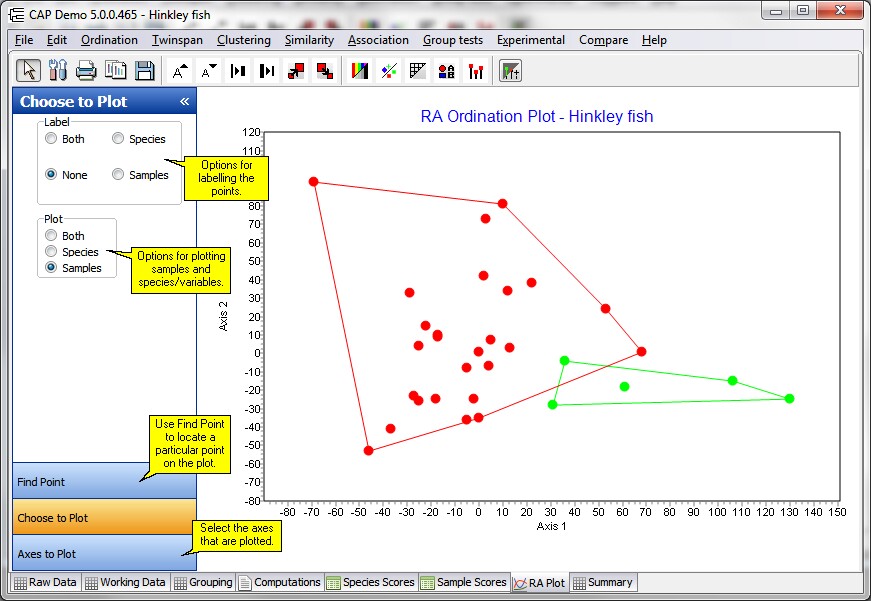Open the Group tests menu

point(453,40)
